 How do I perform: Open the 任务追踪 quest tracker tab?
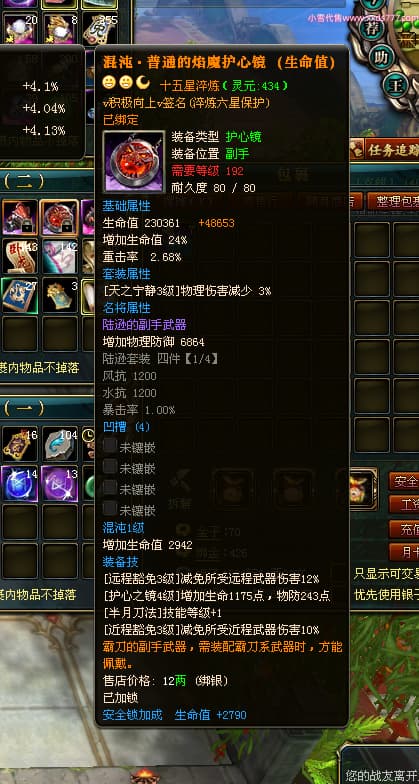coord(385,150)
